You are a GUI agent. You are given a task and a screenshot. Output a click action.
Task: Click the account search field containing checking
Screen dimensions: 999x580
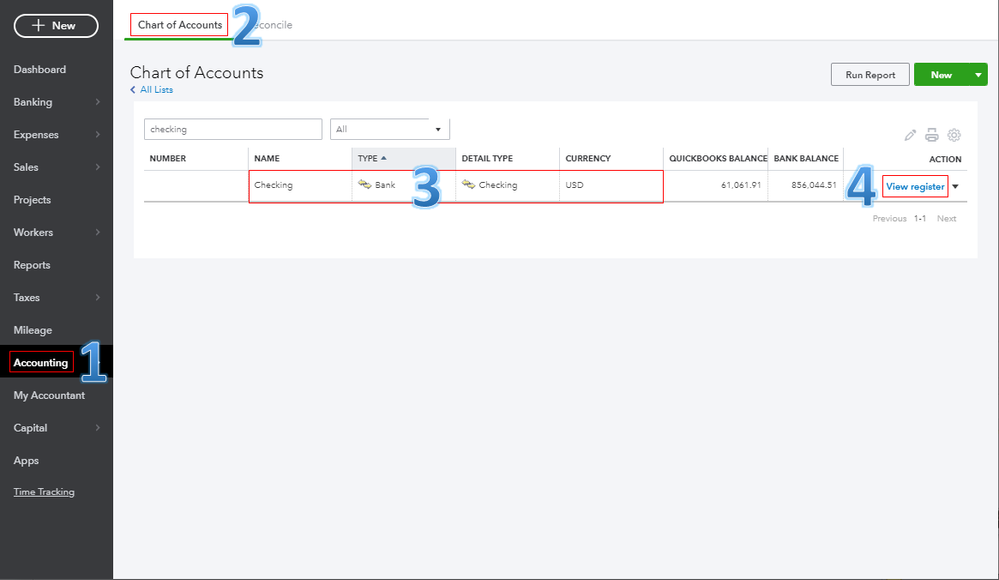tap(233, 129)
